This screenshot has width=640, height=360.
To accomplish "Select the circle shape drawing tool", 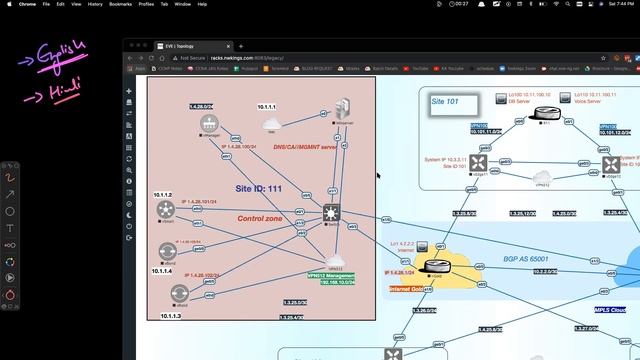I will point(10,211).
